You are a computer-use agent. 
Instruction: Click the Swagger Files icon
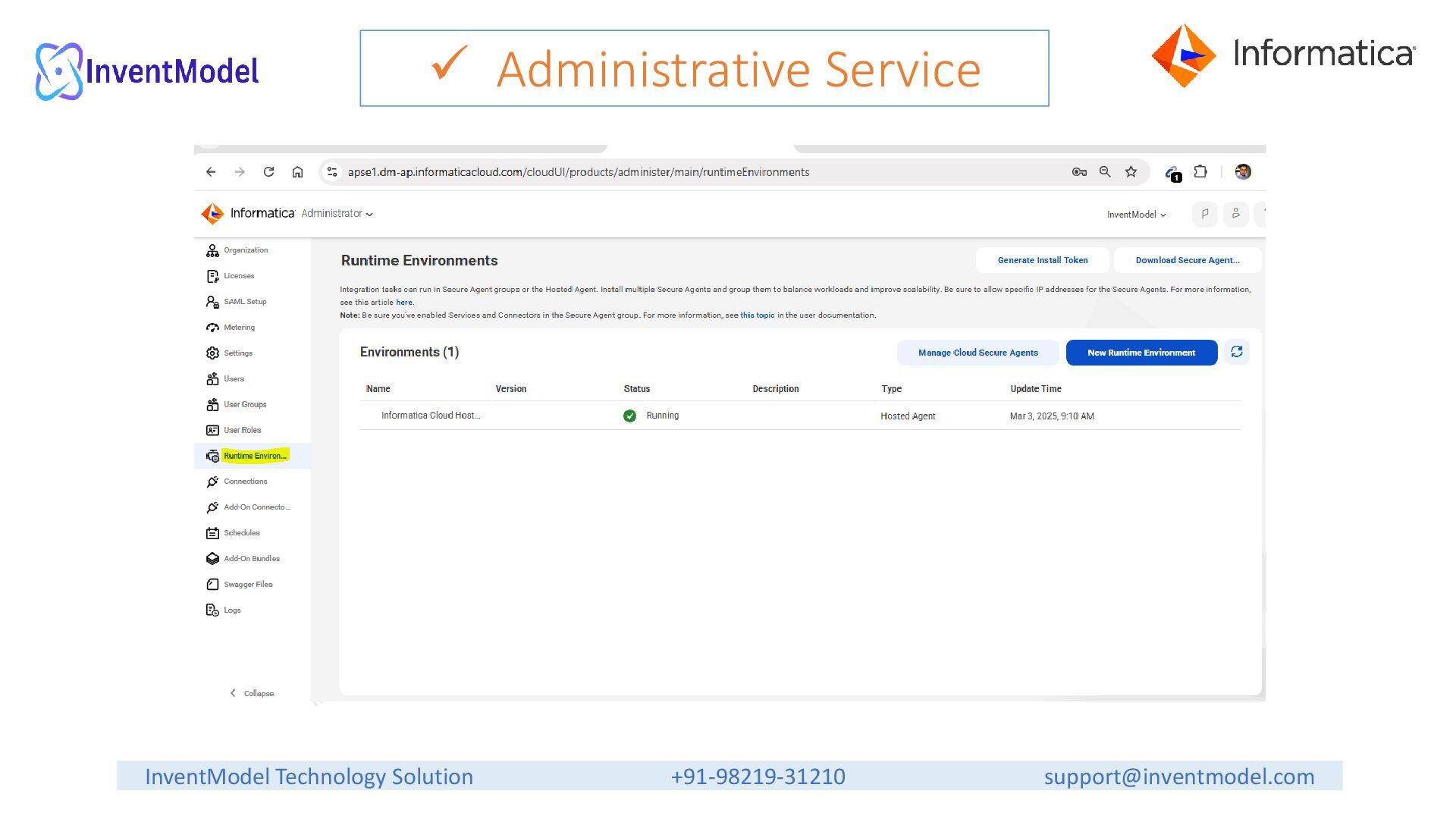(212, 585)
